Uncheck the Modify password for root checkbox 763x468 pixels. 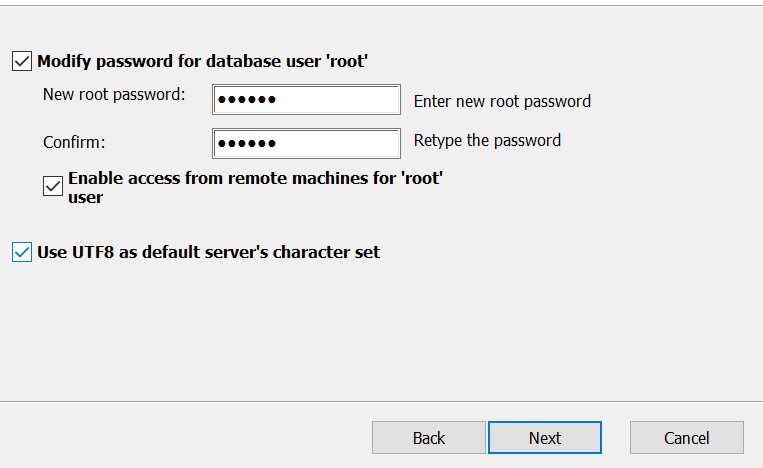pyautogui.click(x=22, y=61)
